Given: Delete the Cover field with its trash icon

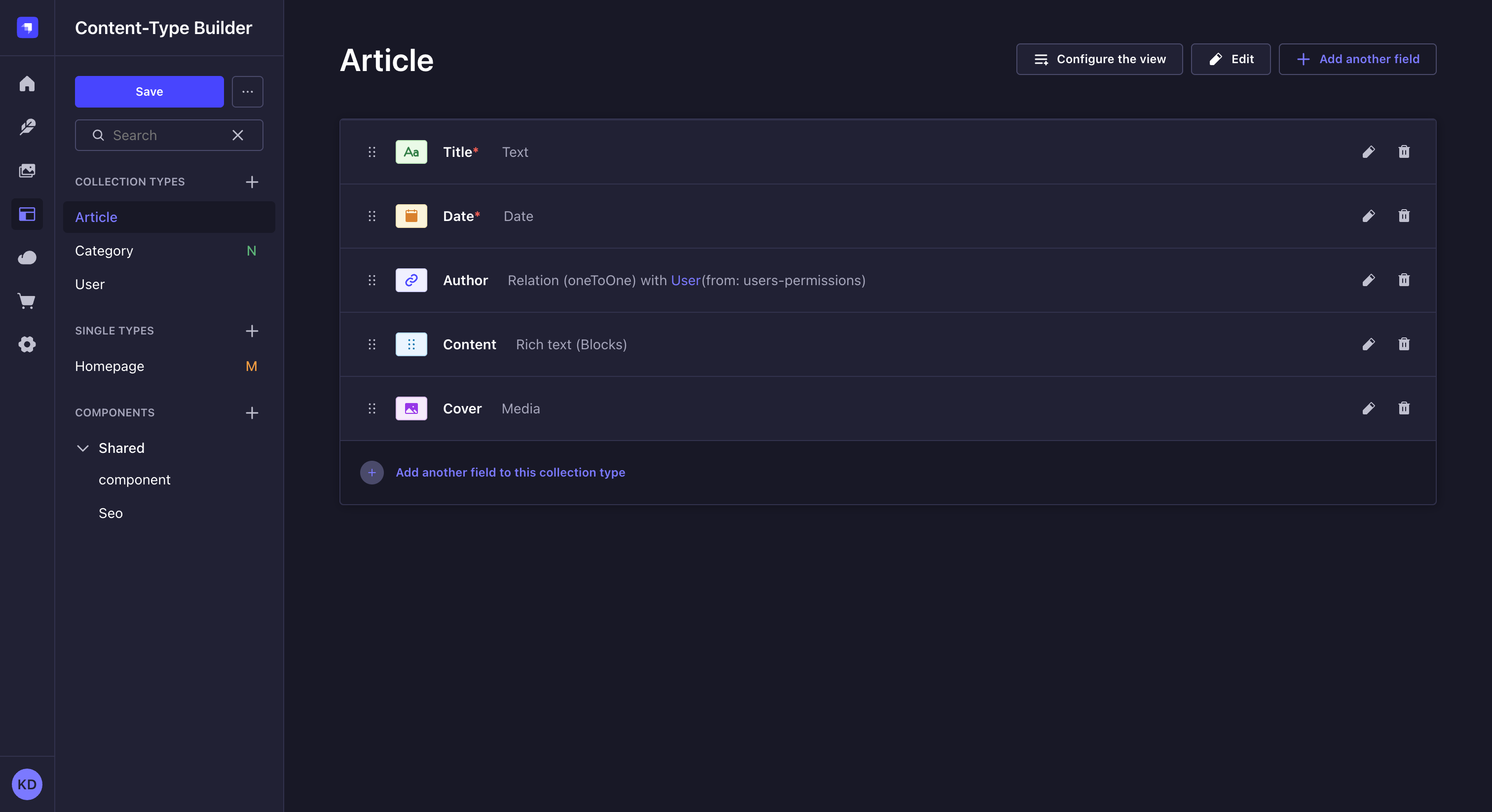Looking at the screenshot, I should click(x=1404, y=408).
